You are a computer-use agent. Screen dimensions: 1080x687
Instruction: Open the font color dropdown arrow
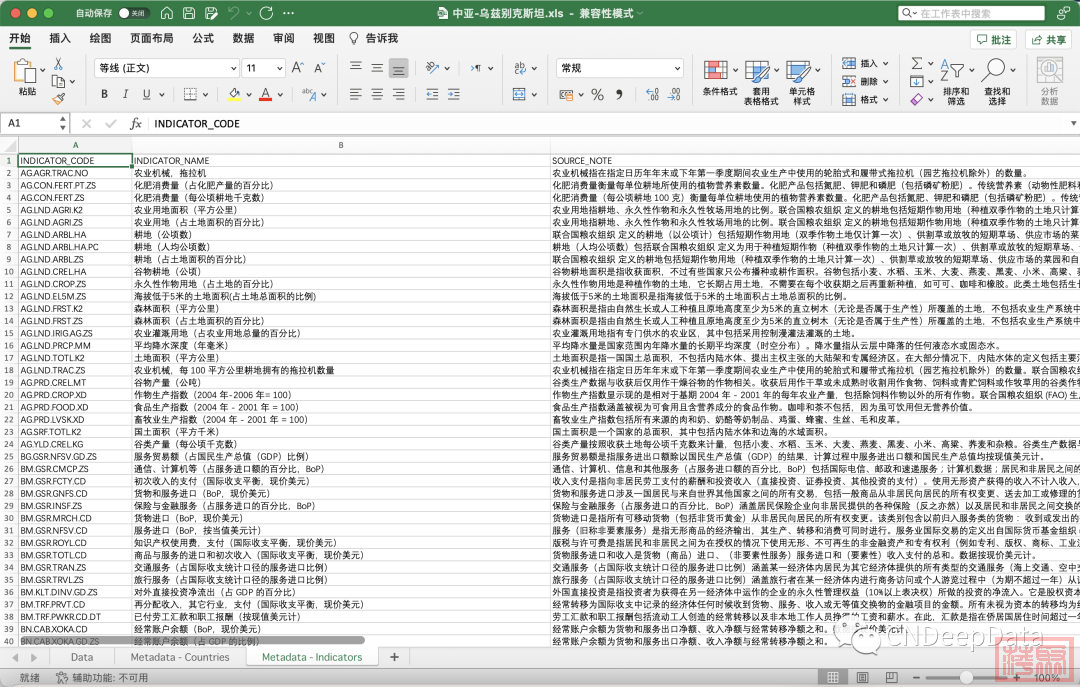click(280, 95)
